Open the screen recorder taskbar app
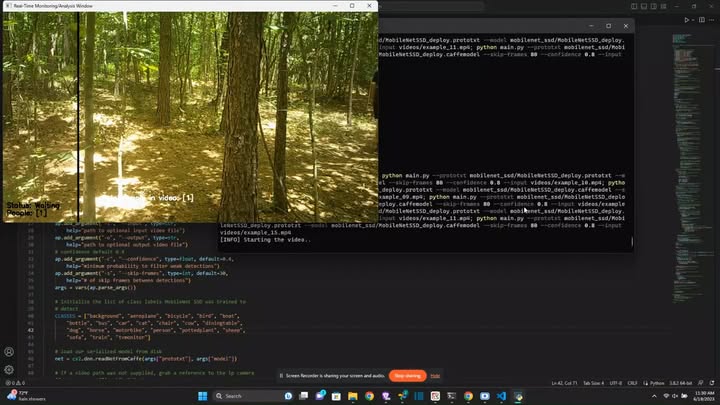 click(x=485, y=396)
